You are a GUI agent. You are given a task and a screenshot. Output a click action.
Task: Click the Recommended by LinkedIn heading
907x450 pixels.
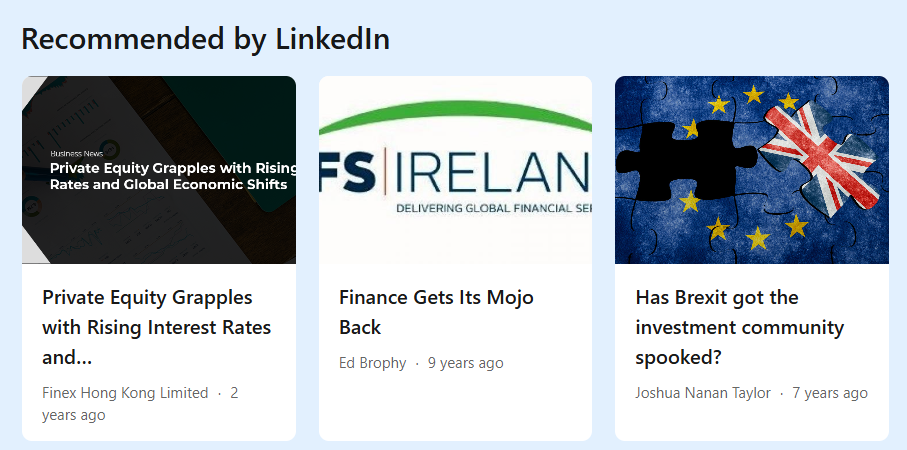pyautogui.click(x=205, y=39)
